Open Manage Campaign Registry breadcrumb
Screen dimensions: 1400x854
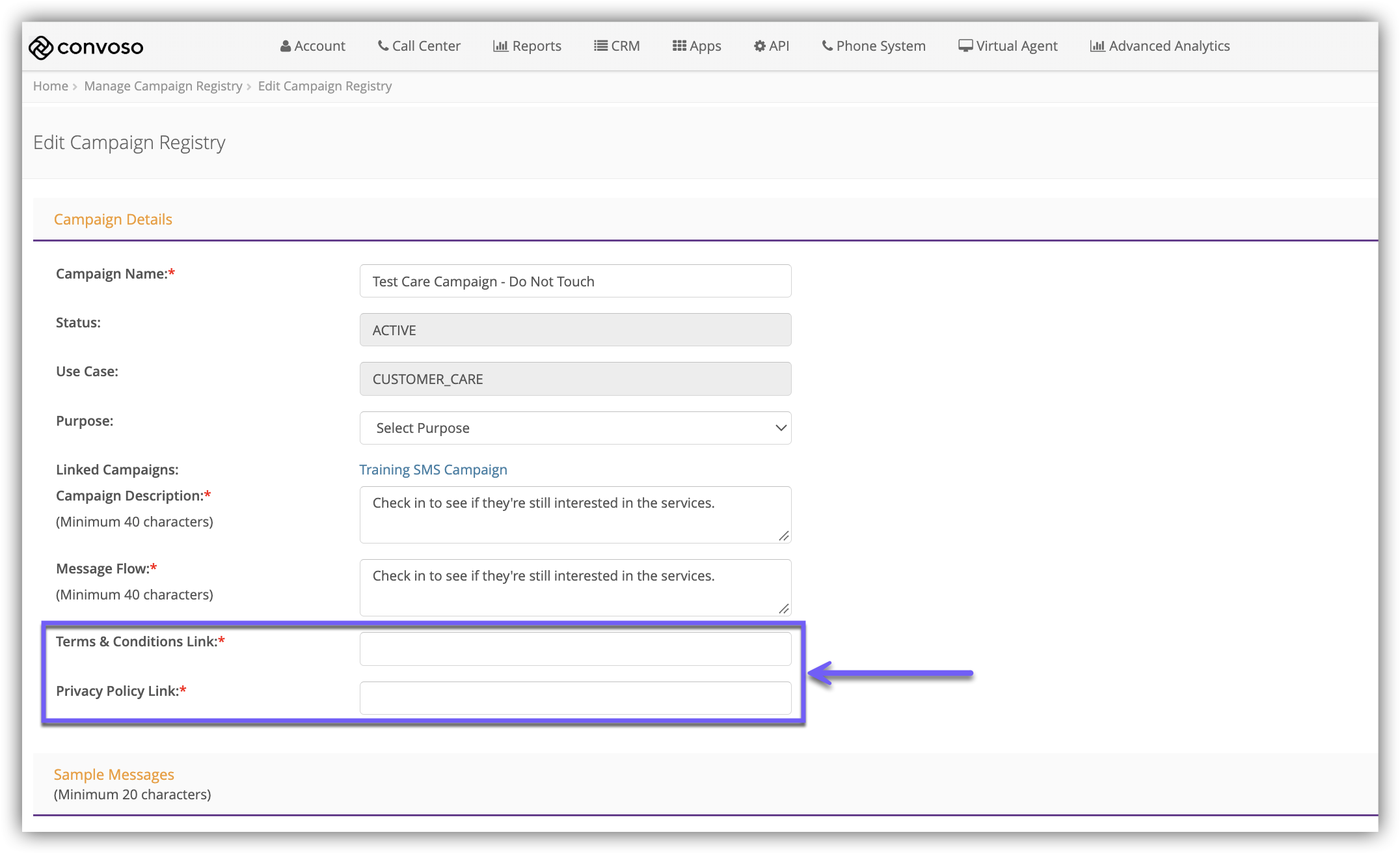[x=163, y=86]
